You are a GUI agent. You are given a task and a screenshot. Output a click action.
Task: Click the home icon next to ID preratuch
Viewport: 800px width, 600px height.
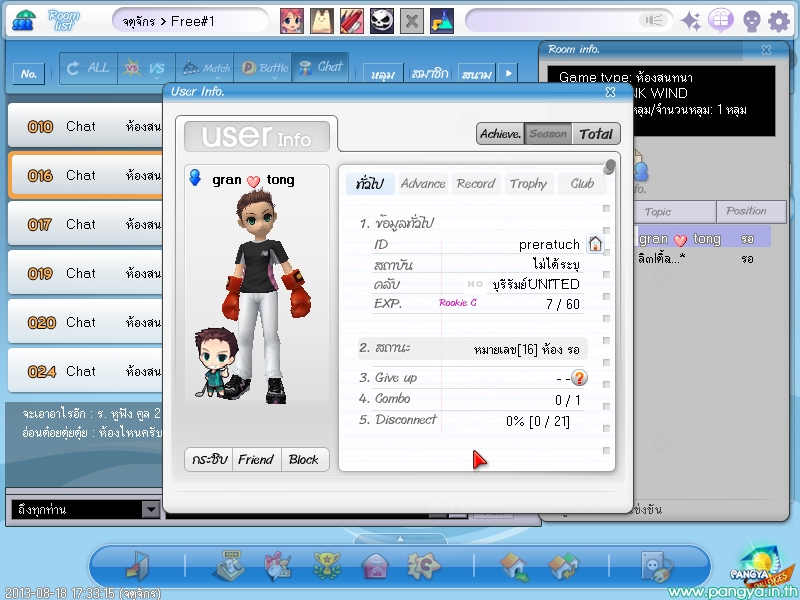[x=595, y=244]
